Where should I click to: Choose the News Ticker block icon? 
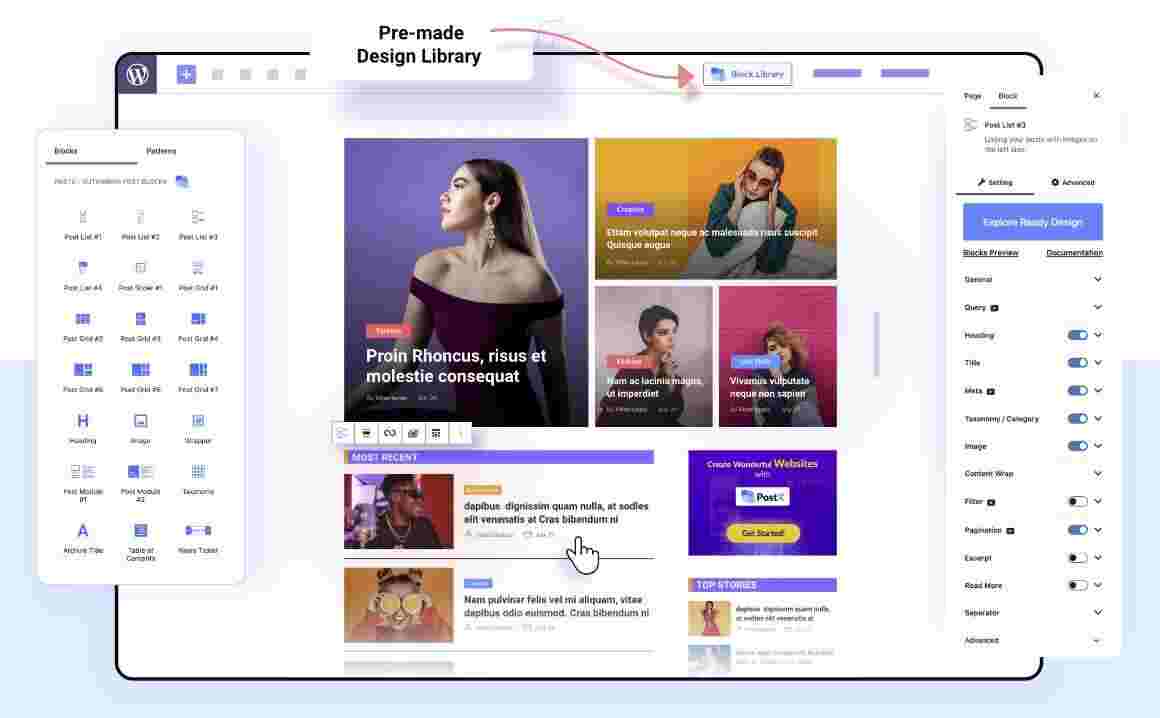(x=198, y=530)
